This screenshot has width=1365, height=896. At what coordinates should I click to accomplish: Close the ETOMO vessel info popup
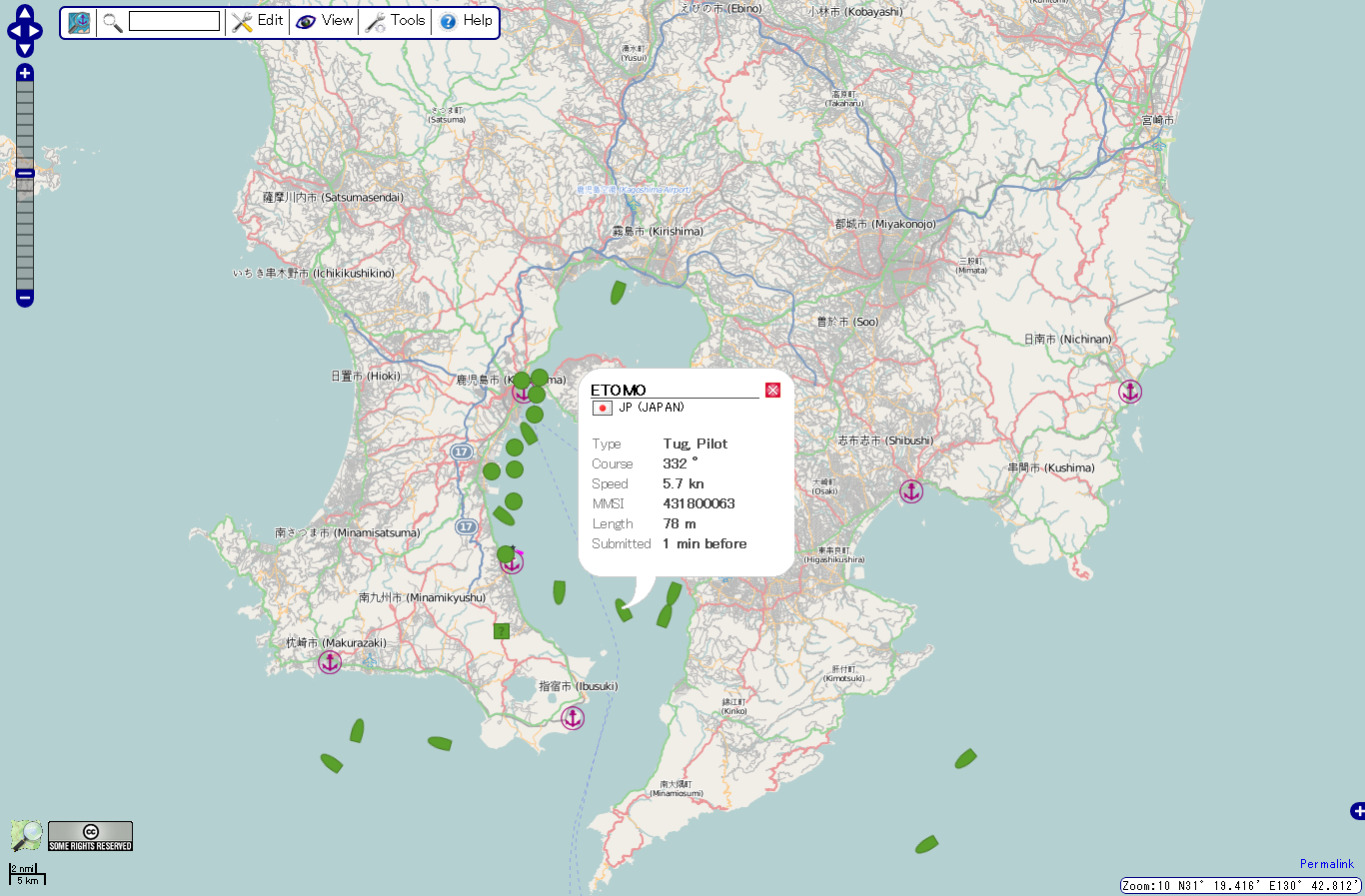coord(772,390)
